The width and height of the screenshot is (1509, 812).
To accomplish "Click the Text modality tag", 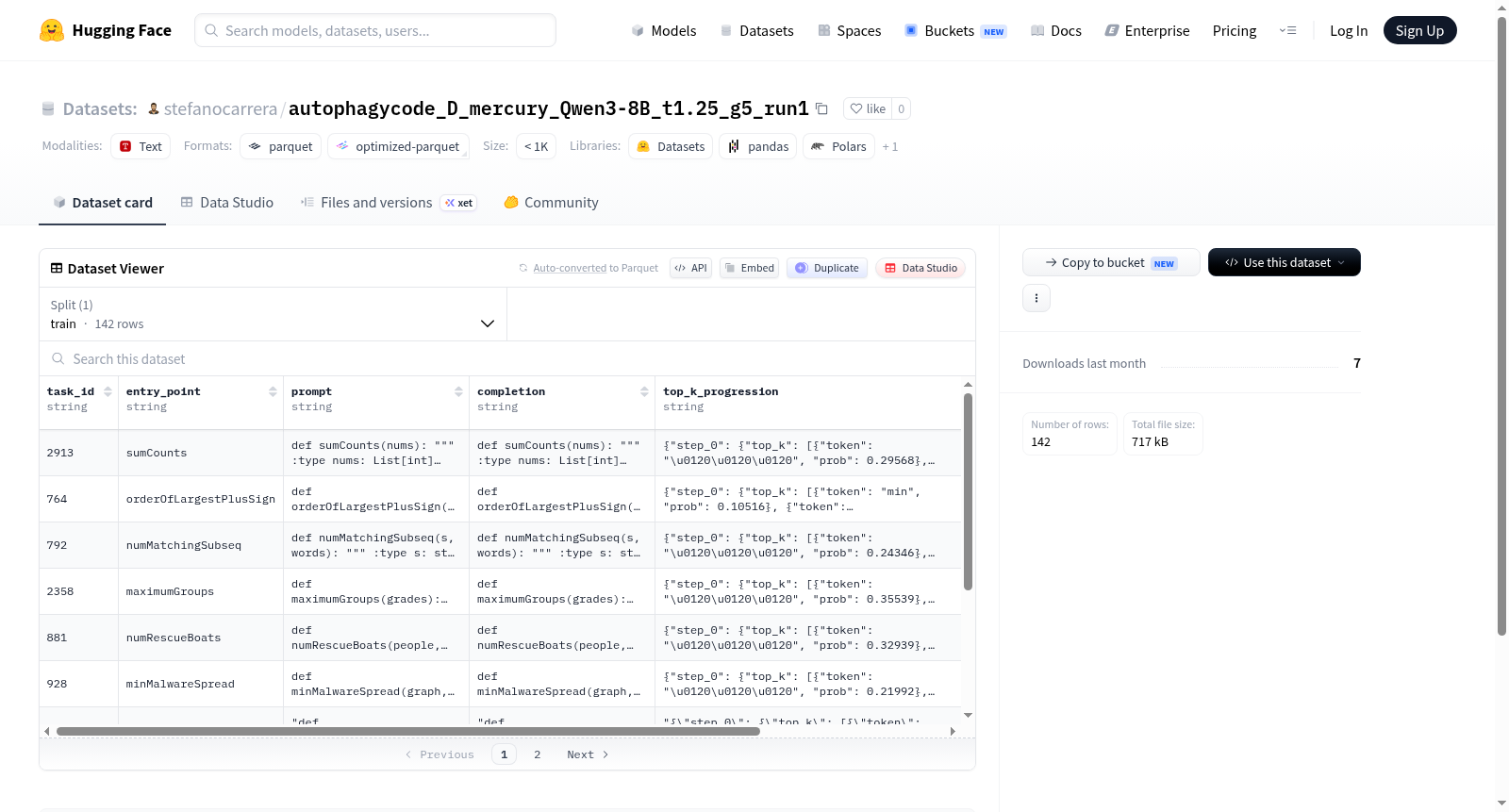I will pos(141,146).
